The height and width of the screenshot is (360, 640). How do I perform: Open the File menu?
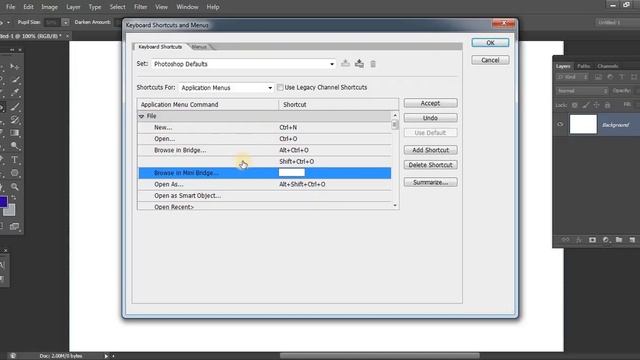[x=10, y=7]
